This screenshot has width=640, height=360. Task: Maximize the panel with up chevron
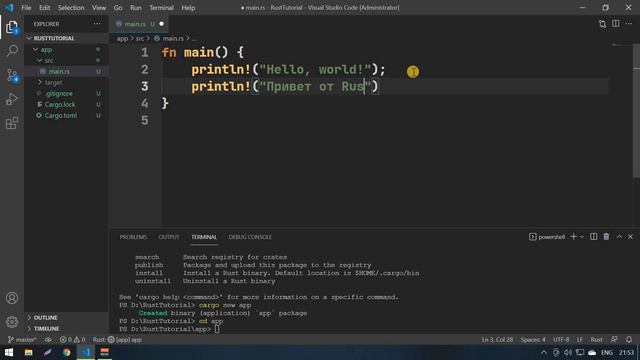[x=619, y=237]
